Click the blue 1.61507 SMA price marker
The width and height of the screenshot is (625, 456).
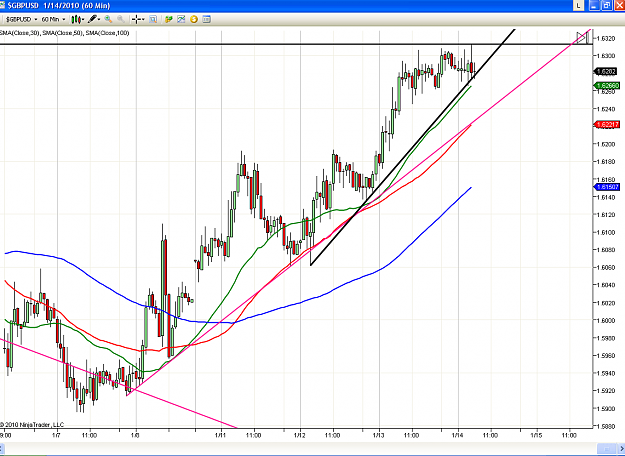pos(607,187)
